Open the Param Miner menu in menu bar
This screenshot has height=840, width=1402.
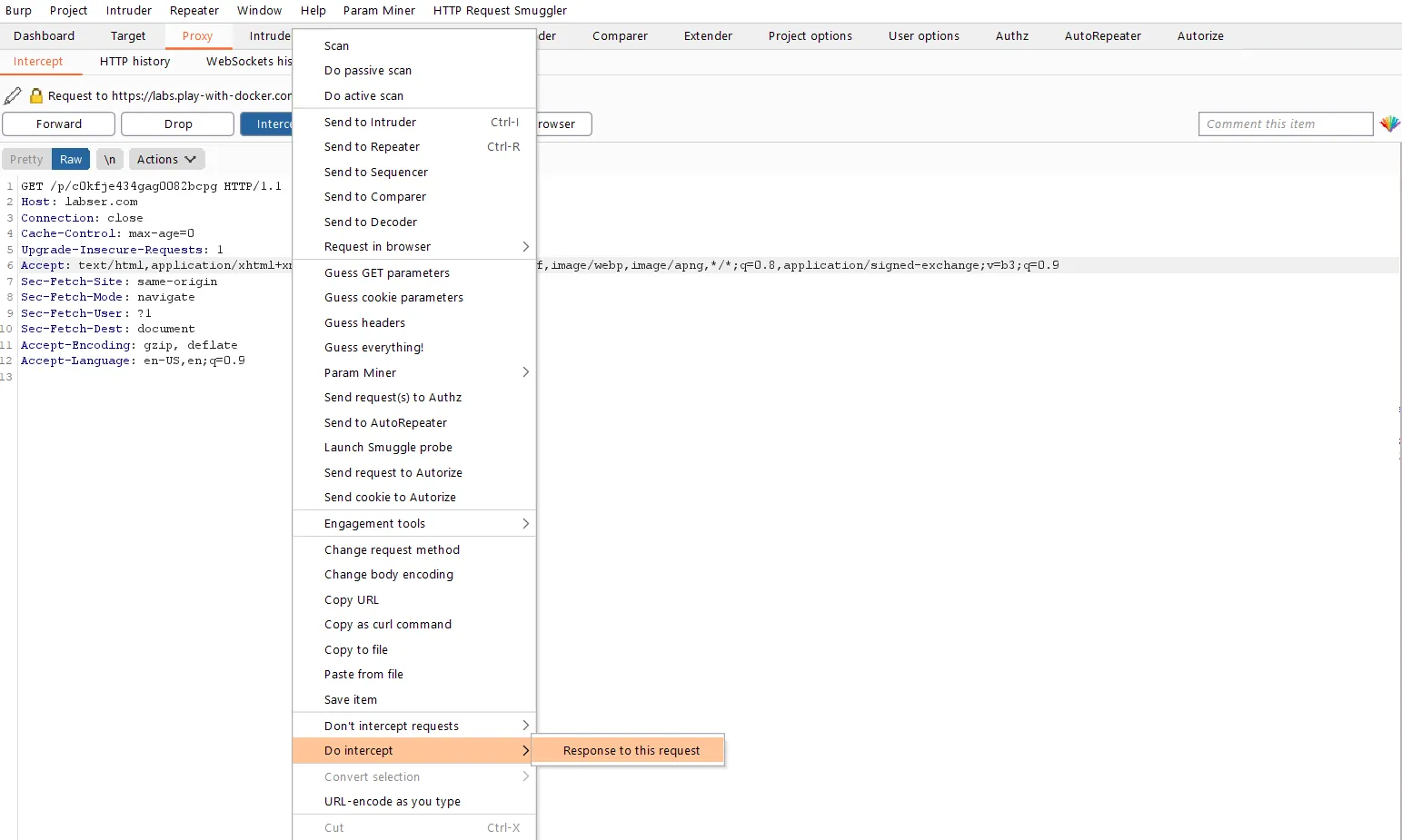(379, 10)
